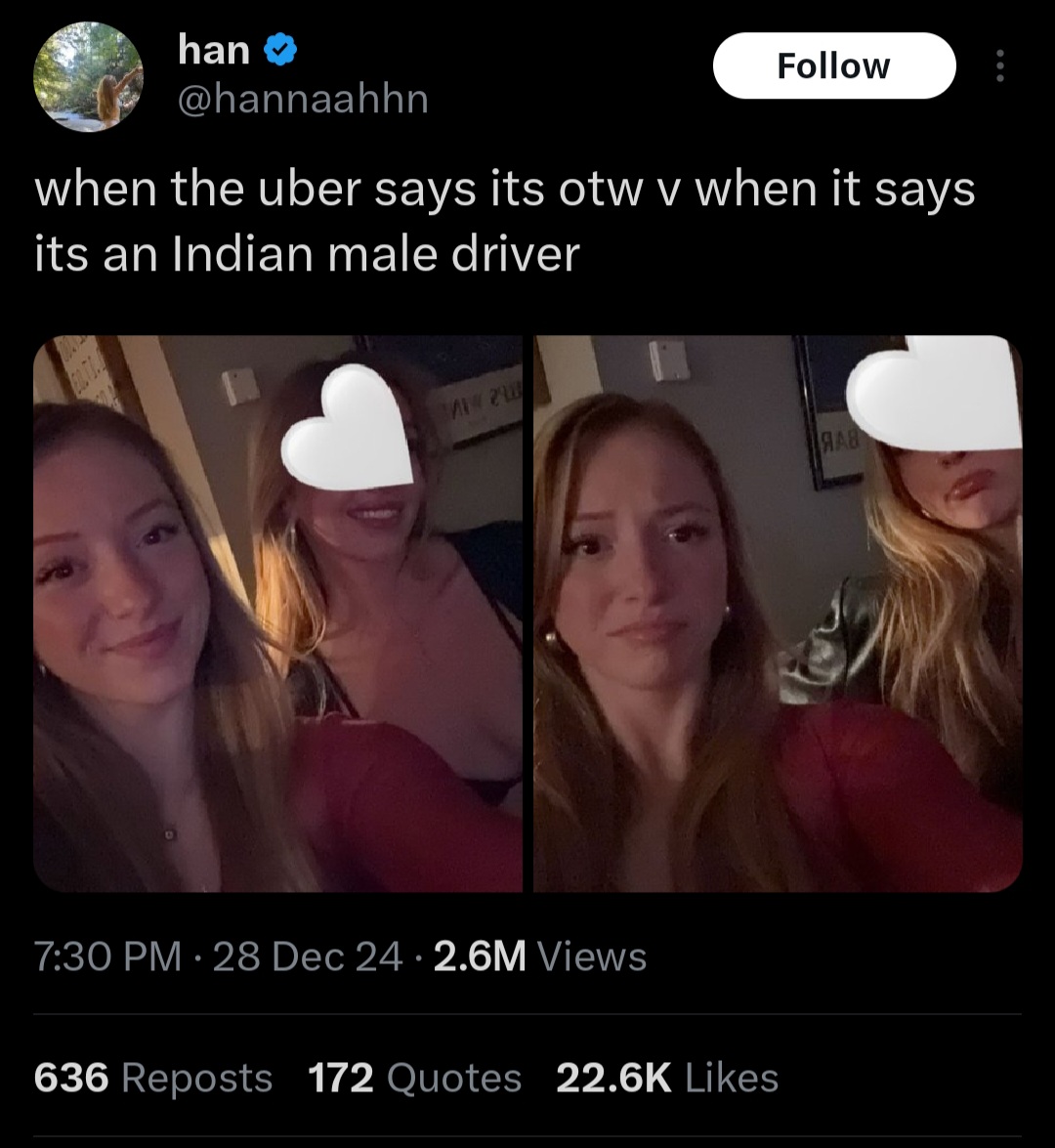Show the 22.6K Likes list
This screenshot has height=1148, width=1055.
tap(667, 1078)
